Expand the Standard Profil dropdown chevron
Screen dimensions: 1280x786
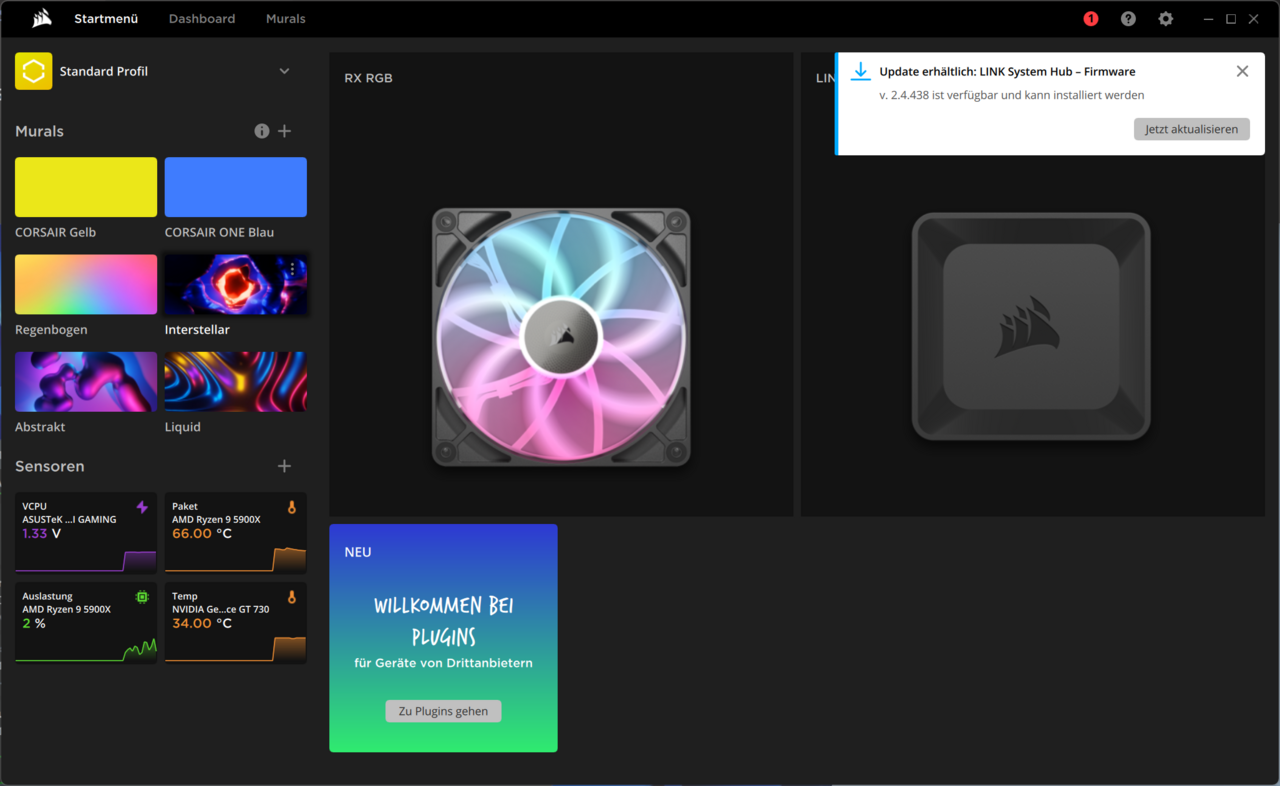pos(284,71)
